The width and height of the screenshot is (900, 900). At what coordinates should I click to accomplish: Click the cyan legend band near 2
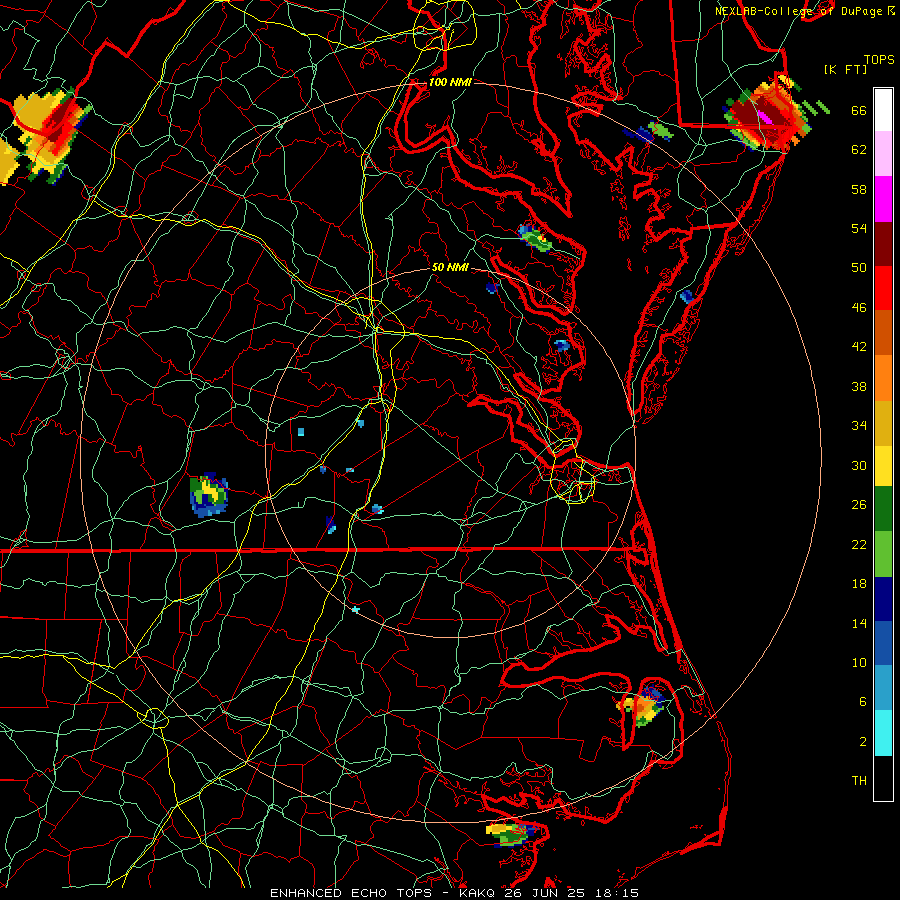click(x=883, y=733)
